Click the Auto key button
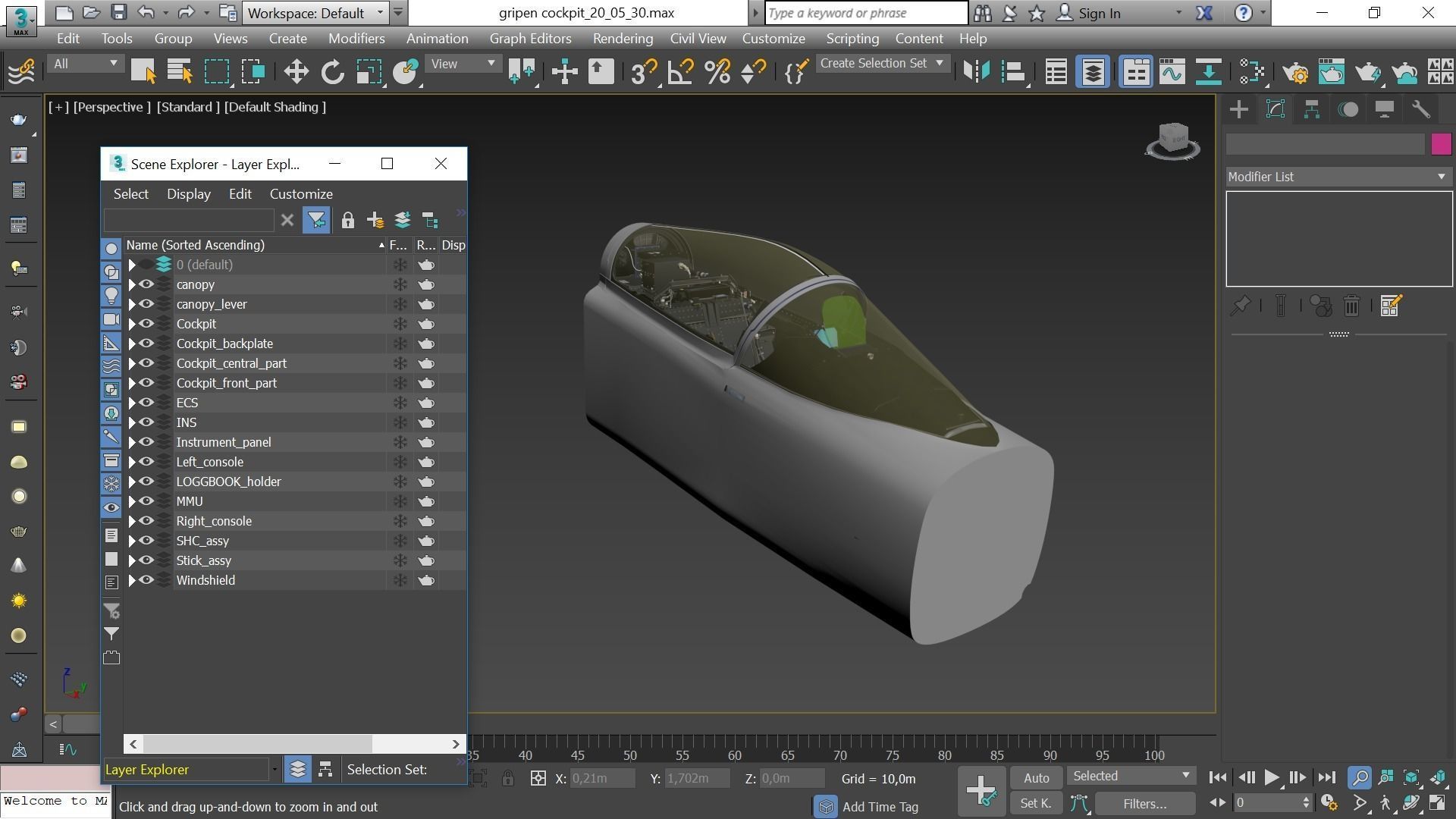Image resolution: width=1456 pixels, height=819 pixels. 1036,778
